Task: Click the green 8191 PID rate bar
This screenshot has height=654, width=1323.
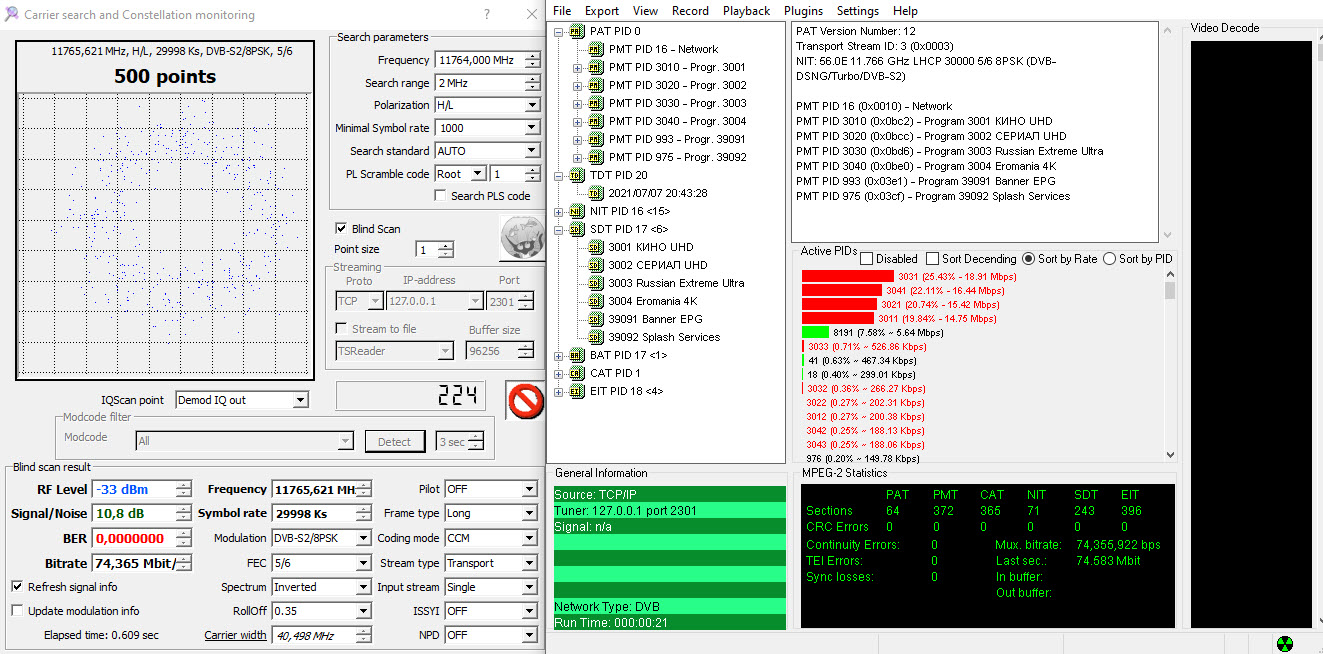Action: (816, 332)
